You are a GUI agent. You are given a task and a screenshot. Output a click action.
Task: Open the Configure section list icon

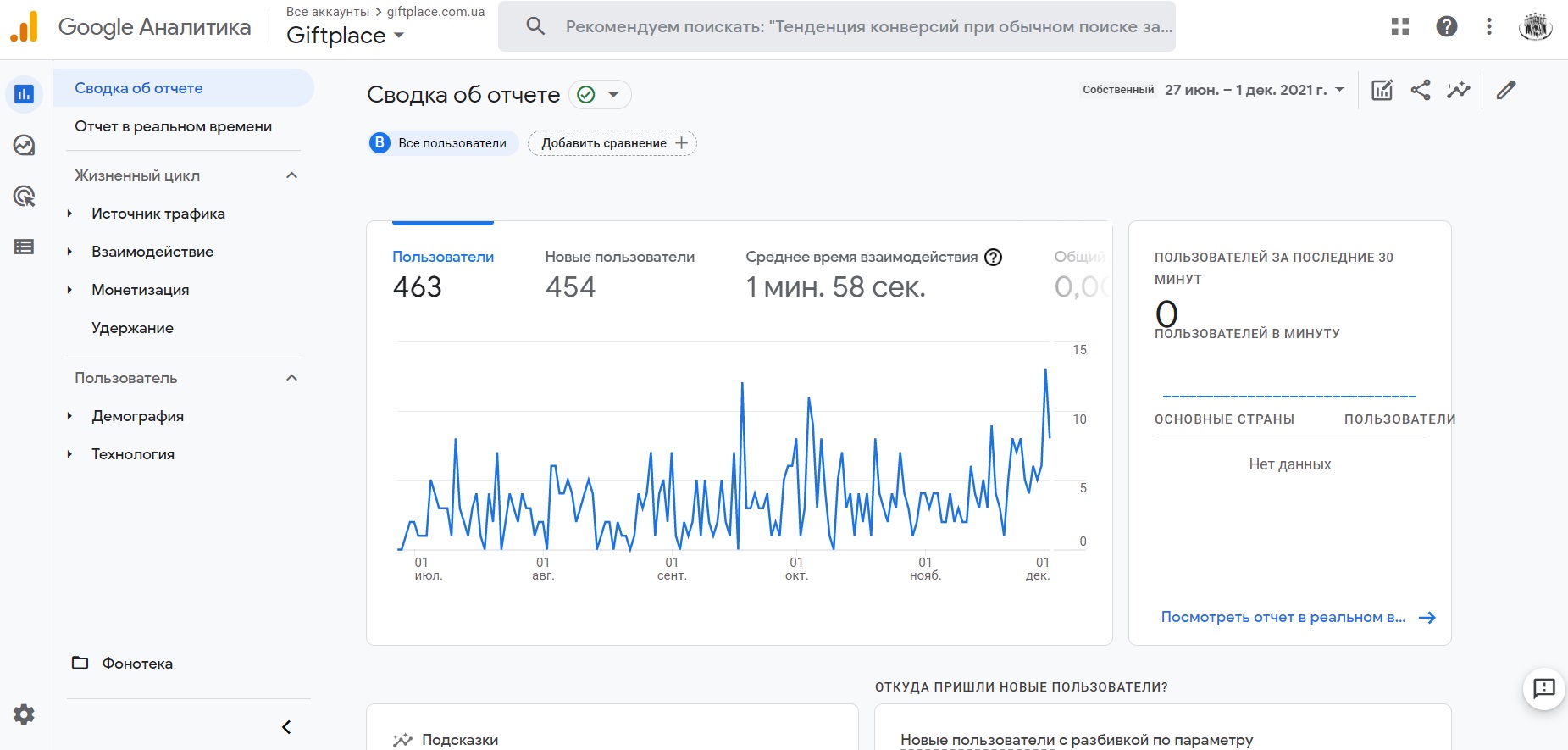(x=24, y=247)
